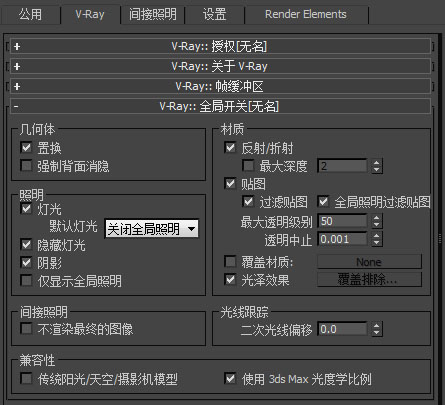The image size is (445, 405).
Task: Click the 最大深度 value field
Action: coord(342,166)
